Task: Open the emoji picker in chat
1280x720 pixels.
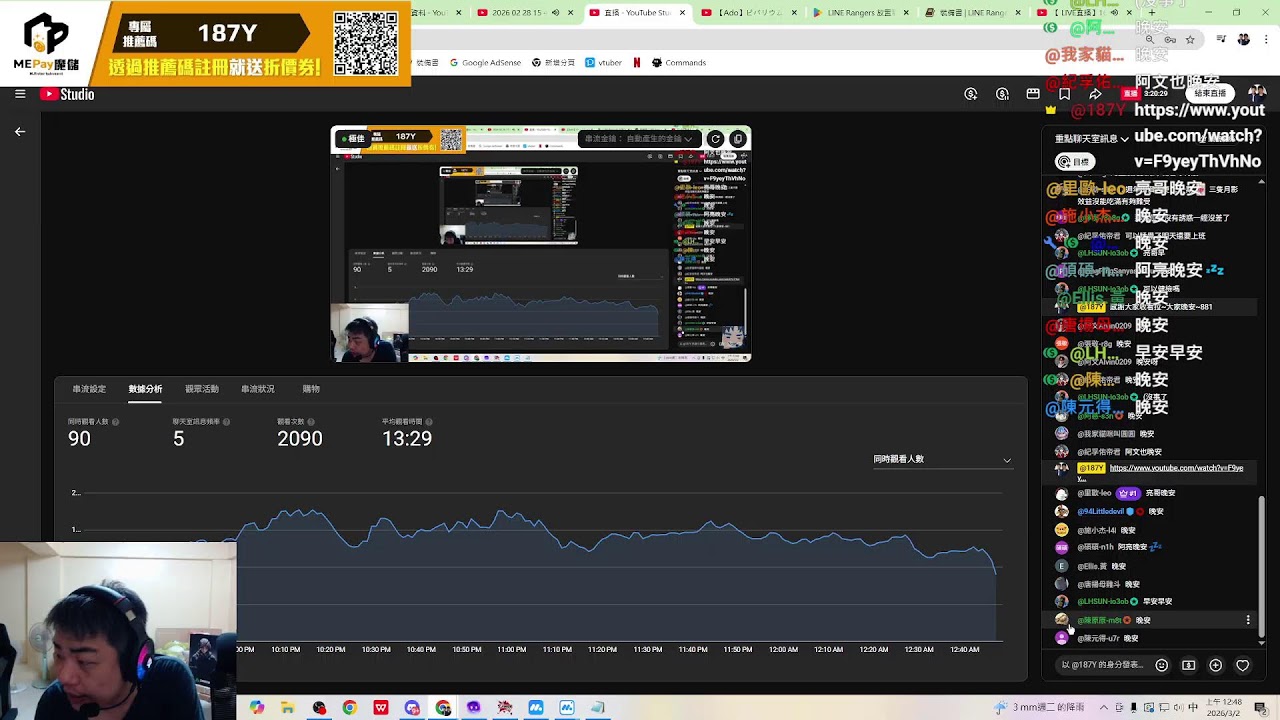Action: pos(1161,665)
